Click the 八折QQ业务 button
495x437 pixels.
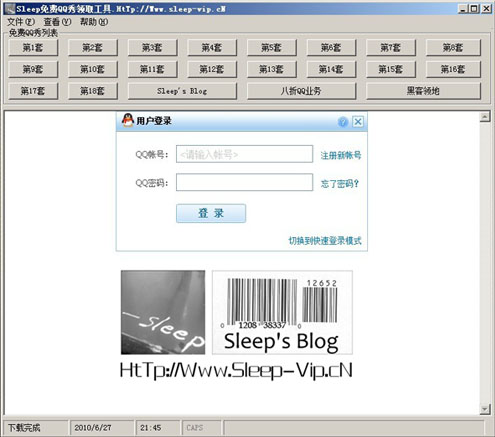click(301, 91)
